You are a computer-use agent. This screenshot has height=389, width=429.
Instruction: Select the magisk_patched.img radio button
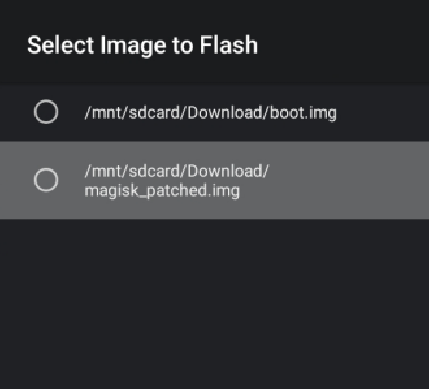click(x=46, y=180)
